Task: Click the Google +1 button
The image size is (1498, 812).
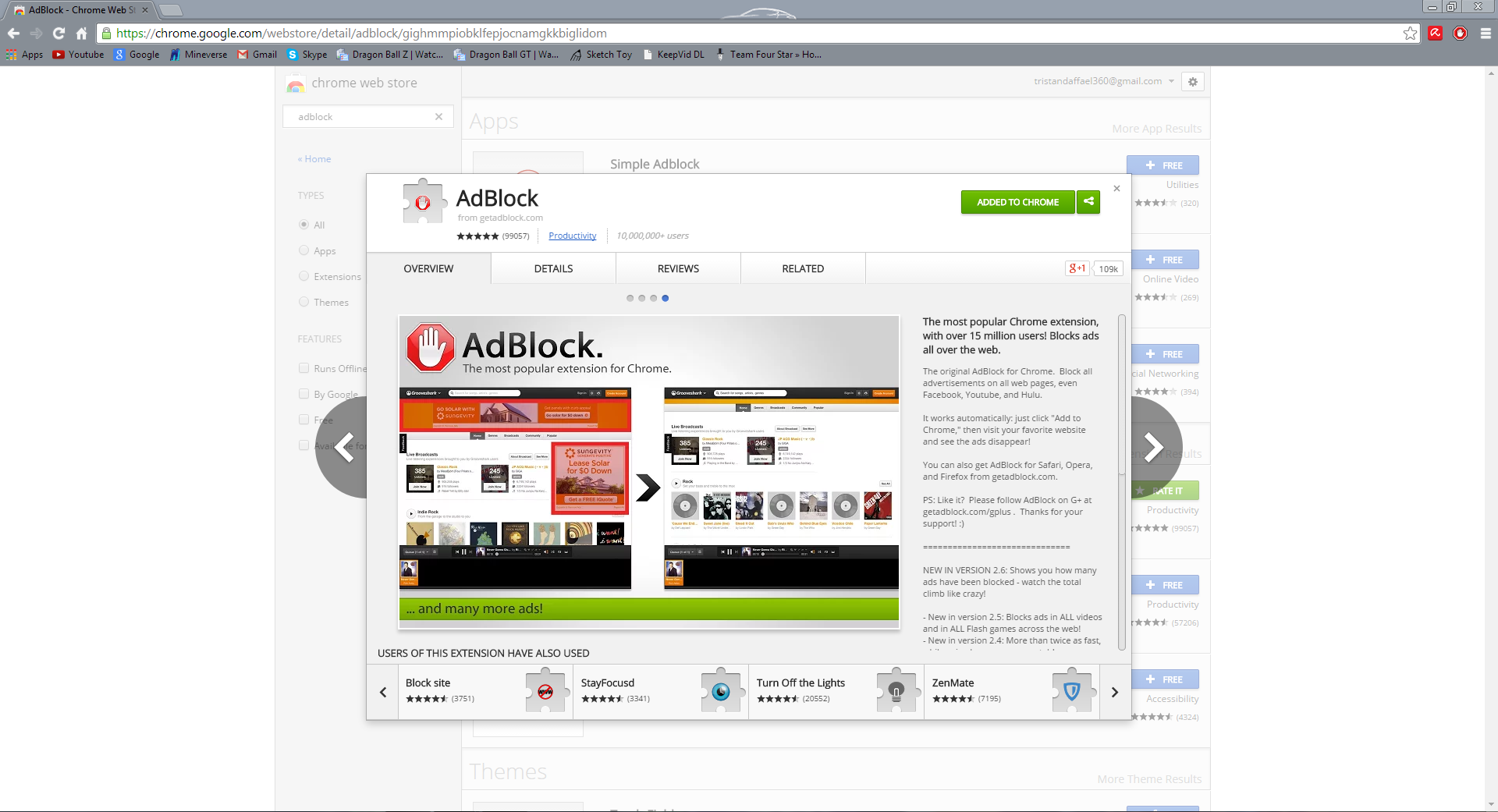Action: (1077, 268)
